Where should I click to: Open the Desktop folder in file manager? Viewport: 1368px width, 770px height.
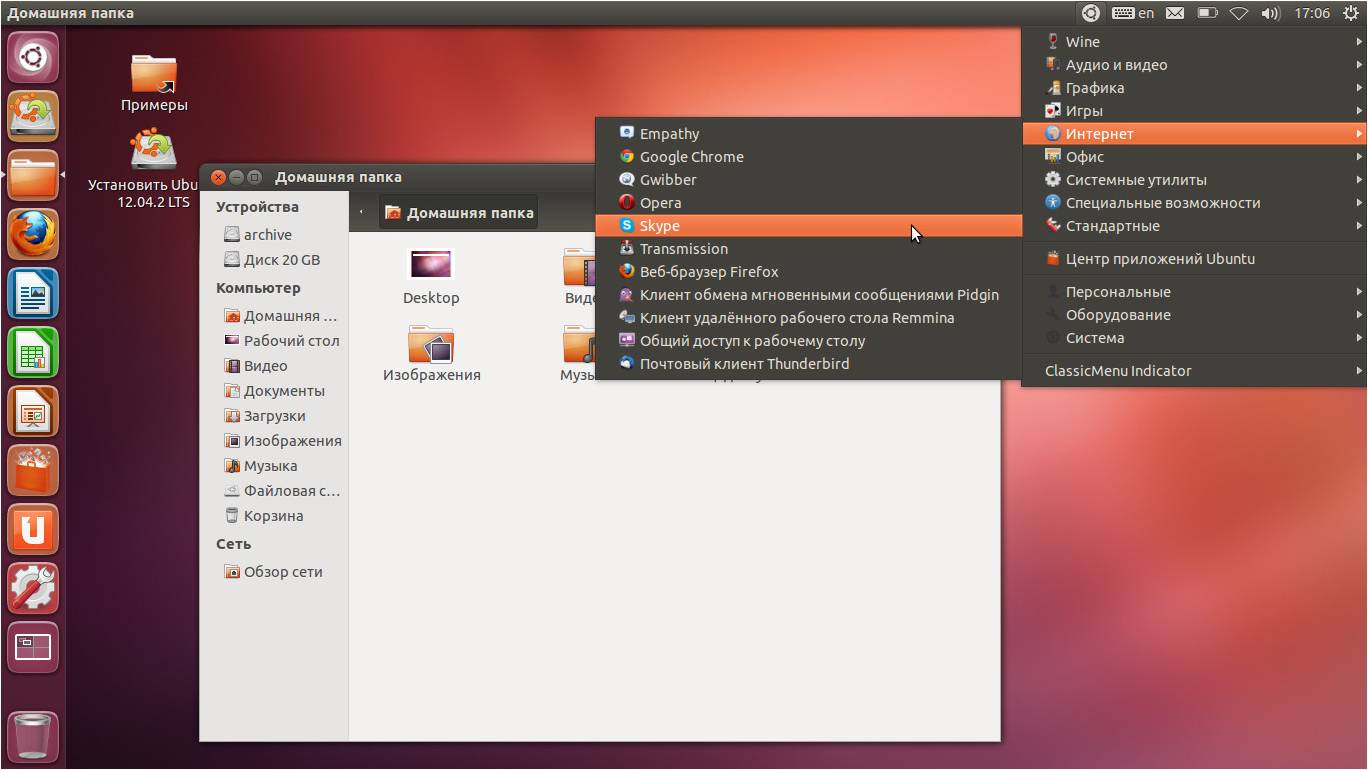tap(431, 277)
